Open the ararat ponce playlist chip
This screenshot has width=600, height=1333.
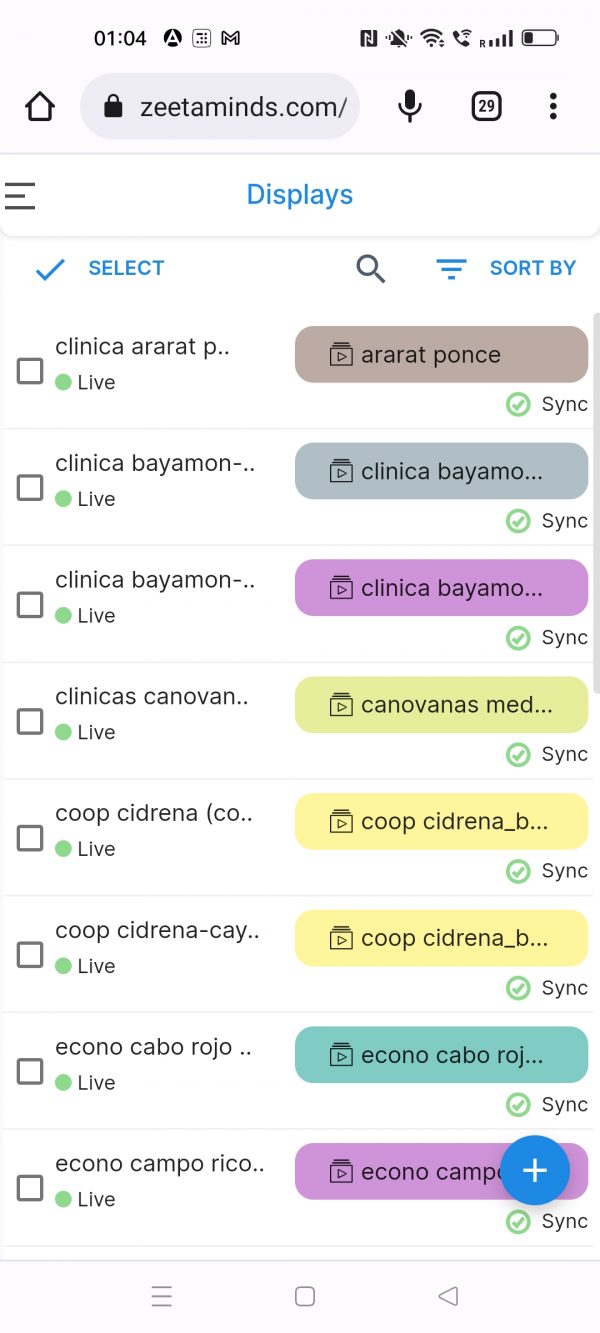441,354
